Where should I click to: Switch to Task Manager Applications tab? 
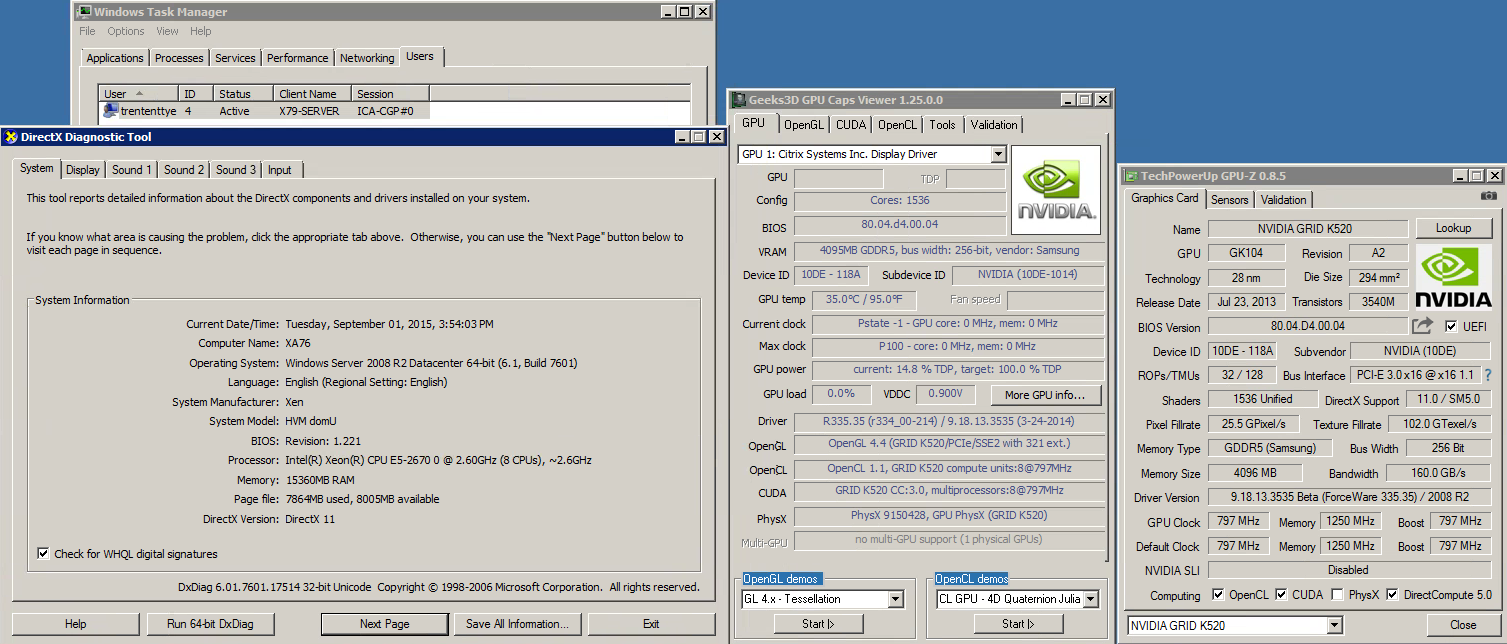click(x=115, y=58)
